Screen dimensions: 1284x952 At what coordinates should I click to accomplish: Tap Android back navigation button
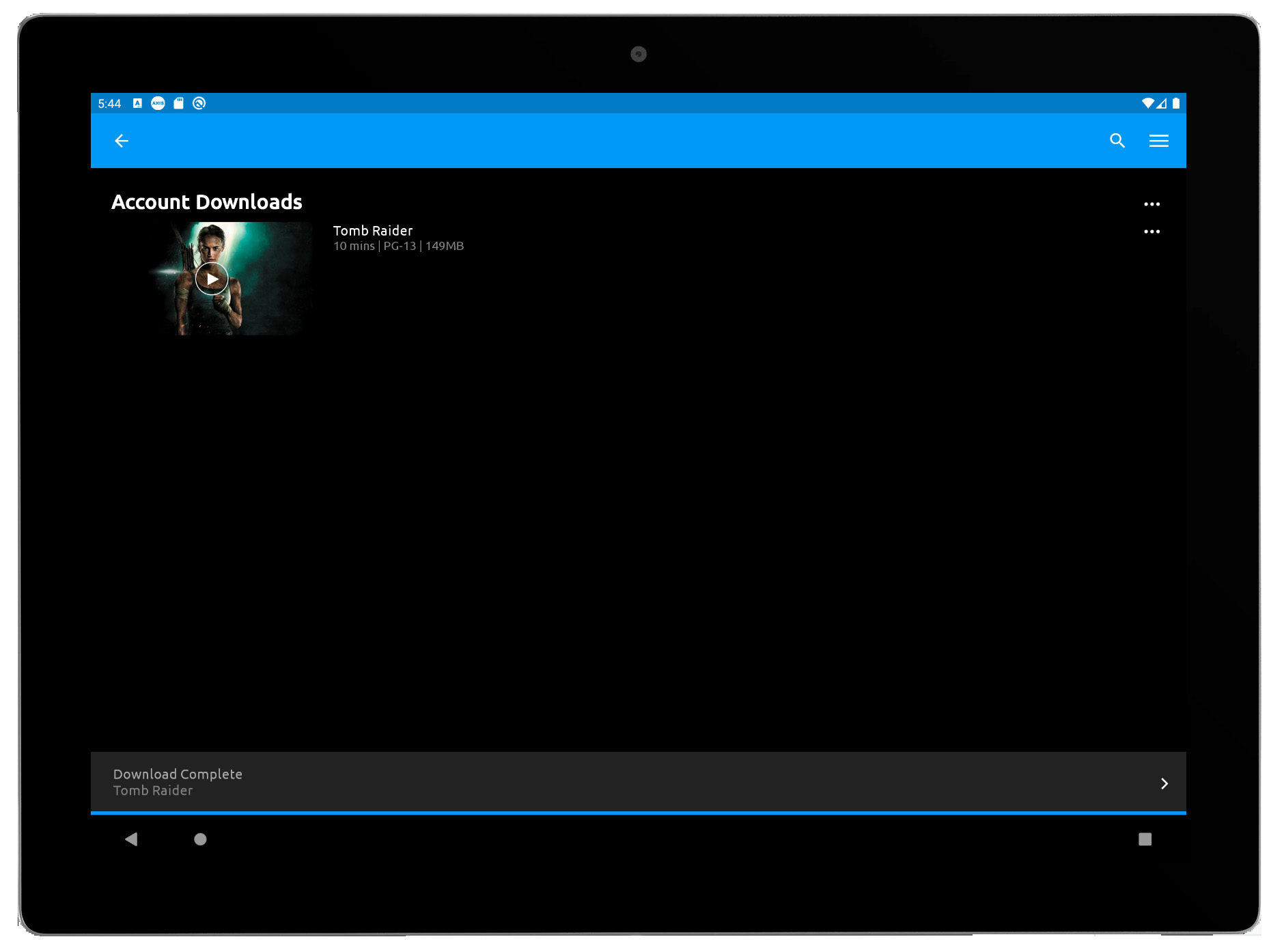coord(131,839)
